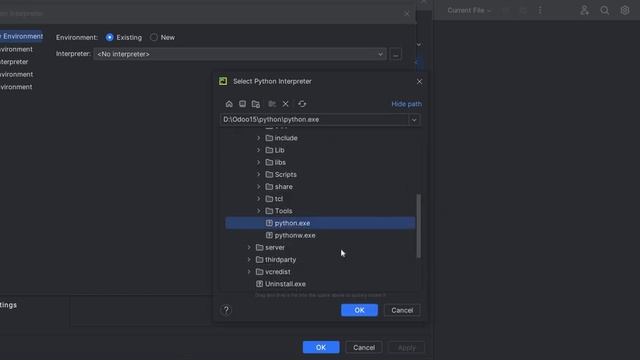Viewport: 640px width, 360px height.
Task: Expand the Lib folder
Action: pyautogui.click(x=258, y=150)
